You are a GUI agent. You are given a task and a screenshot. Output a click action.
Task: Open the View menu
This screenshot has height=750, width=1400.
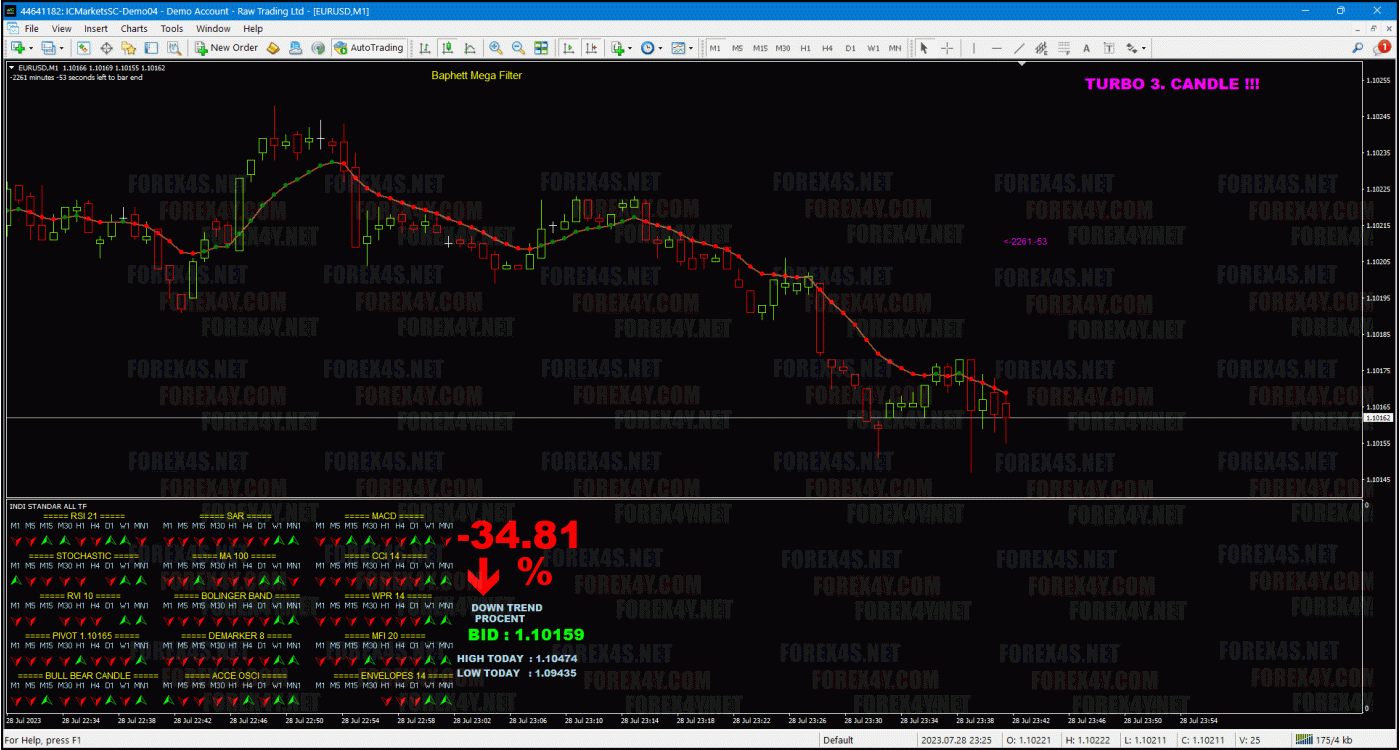pyautogui.click(x=61, y=29)
